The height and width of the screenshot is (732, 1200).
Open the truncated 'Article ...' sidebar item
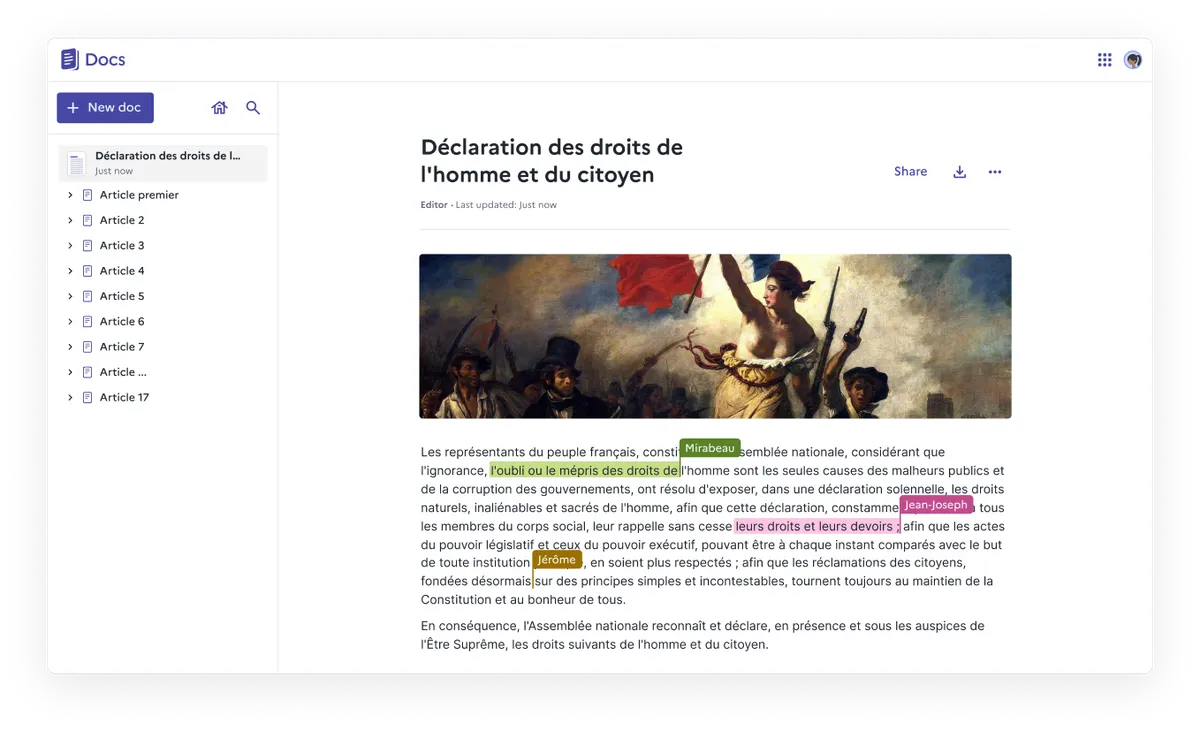click(123, 372)
